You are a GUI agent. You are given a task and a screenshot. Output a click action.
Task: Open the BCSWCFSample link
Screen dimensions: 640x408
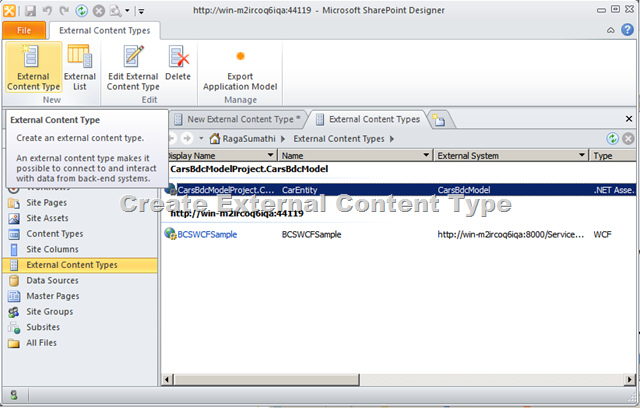(x=207, y=235)
